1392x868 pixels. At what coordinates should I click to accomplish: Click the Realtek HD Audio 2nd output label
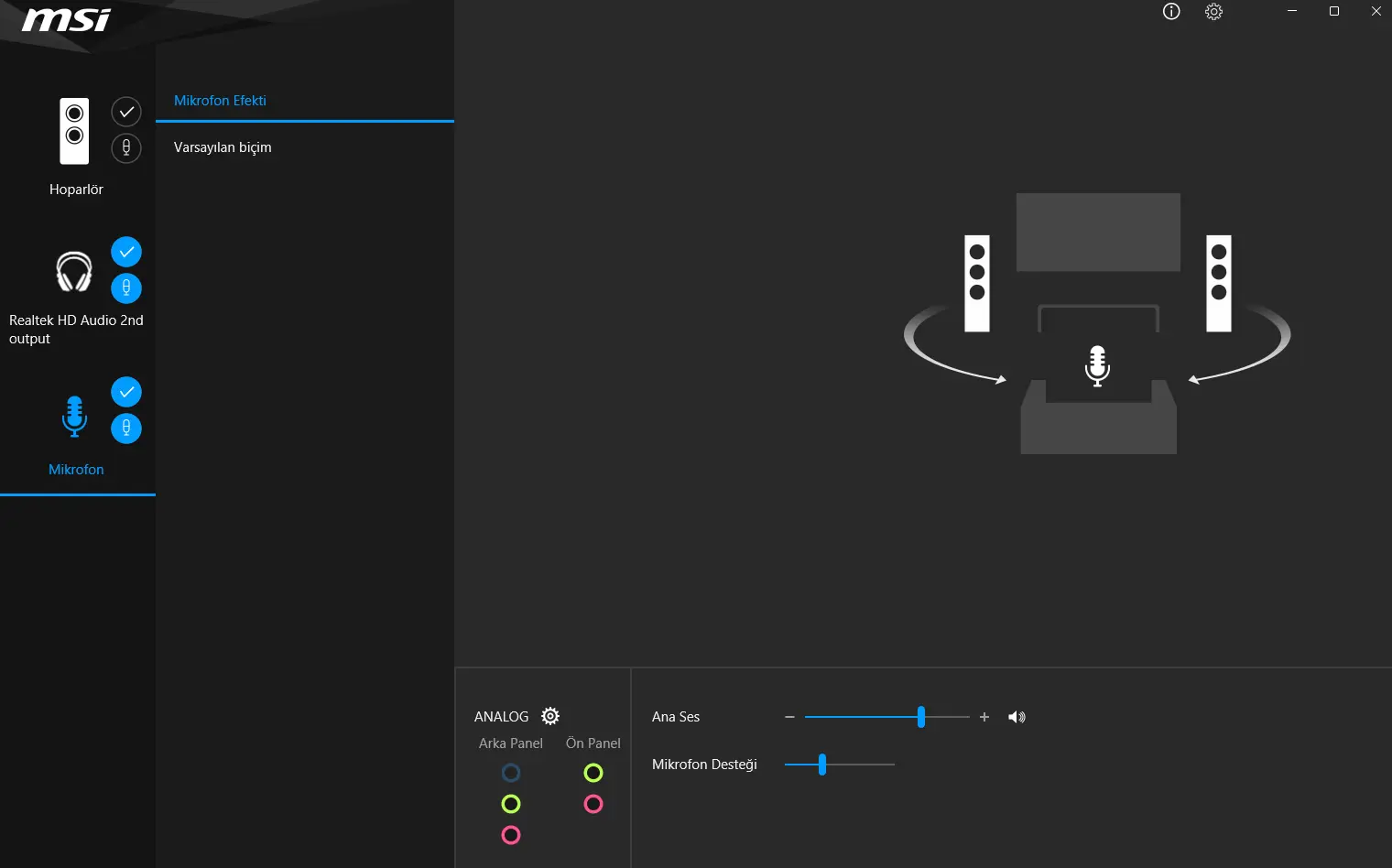(x=76, y=330)
